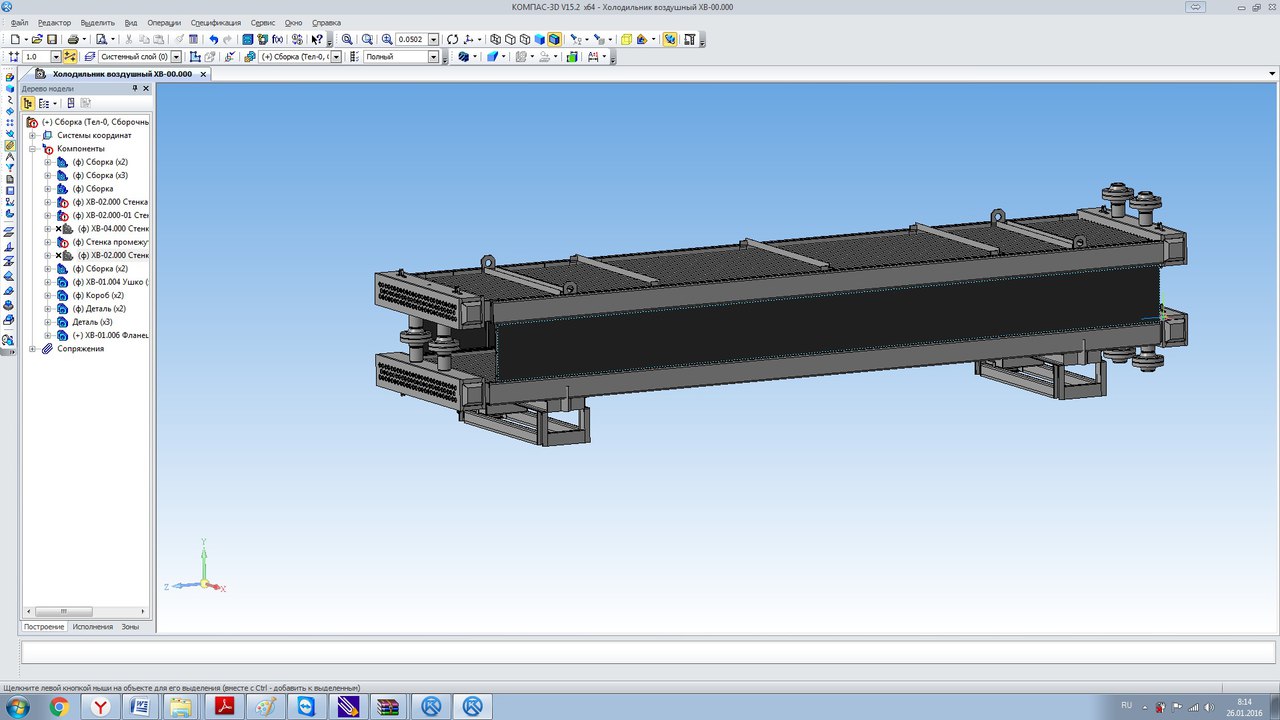
Task: Open the Системный слой (0) layer dropdown
Action: pos(176,57)
